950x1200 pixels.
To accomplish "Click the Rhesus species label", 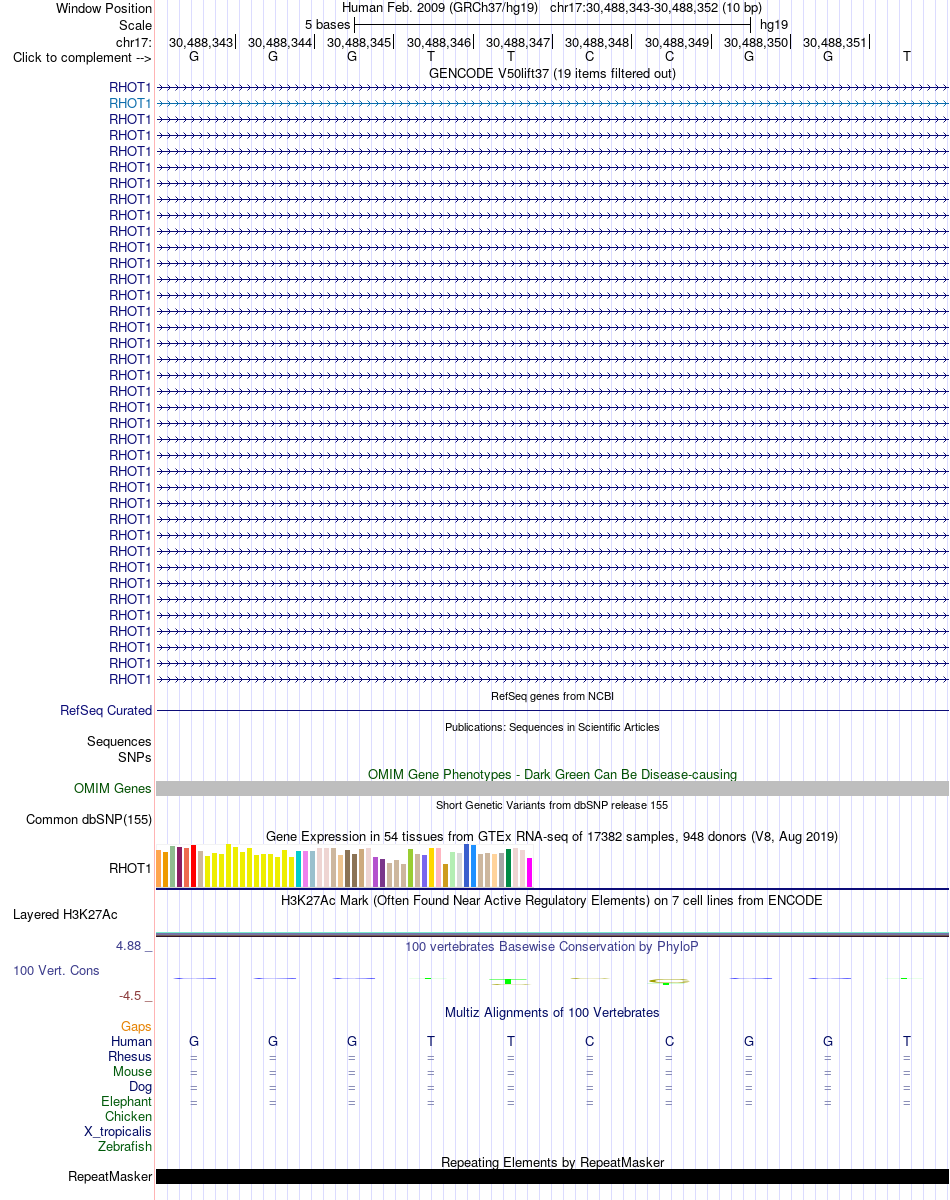I will coord(130,1056).
